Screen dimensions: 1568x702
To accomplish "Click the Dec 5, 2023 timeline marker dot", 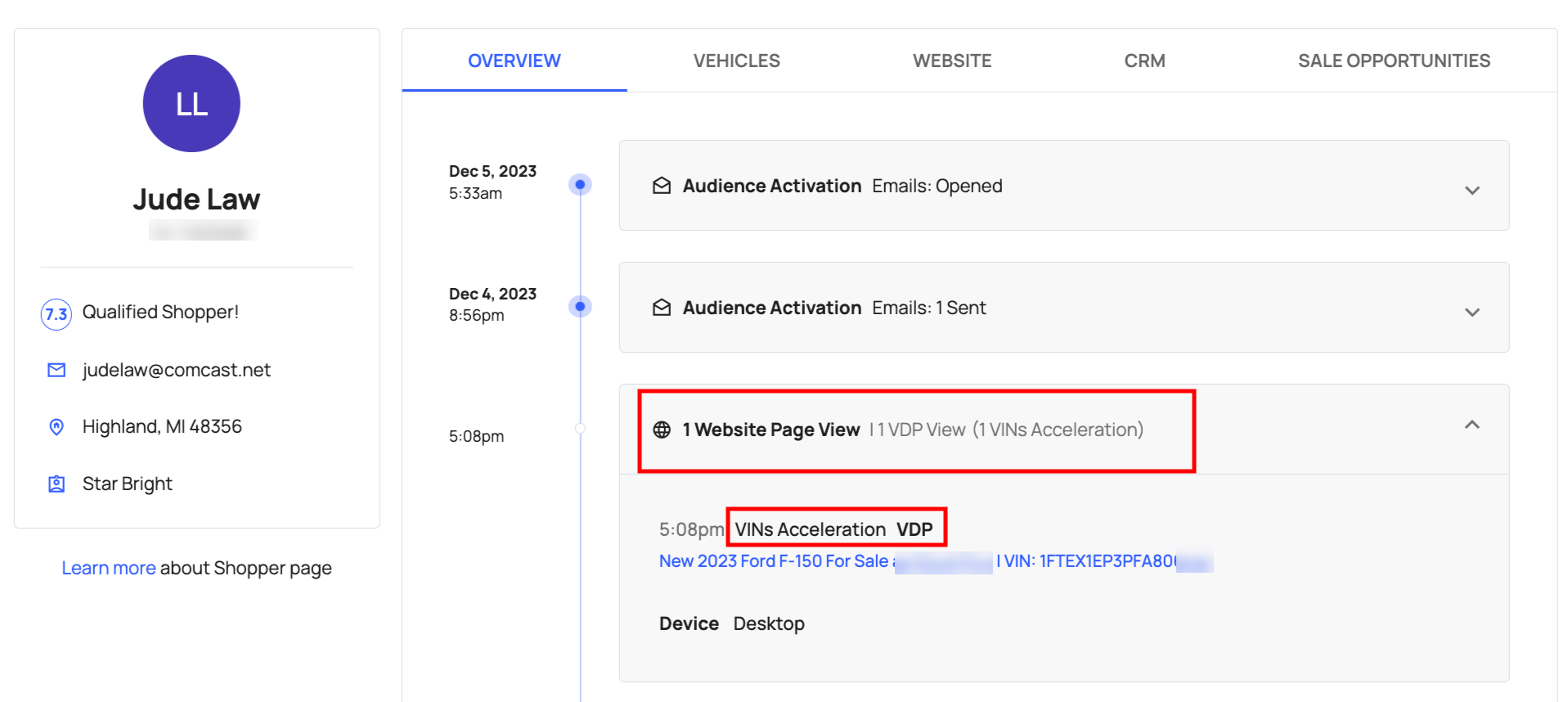I will tap(580, 185).
